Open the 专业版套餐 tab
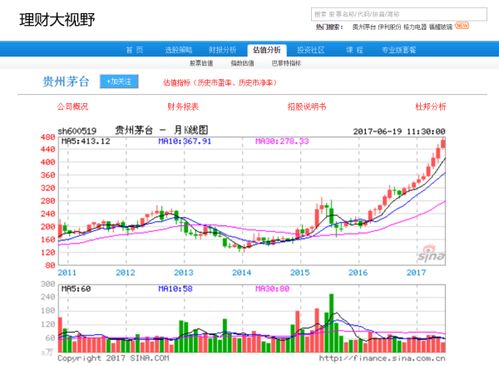Viewport: 499px width, 365px height. click(x=399, y=50)
